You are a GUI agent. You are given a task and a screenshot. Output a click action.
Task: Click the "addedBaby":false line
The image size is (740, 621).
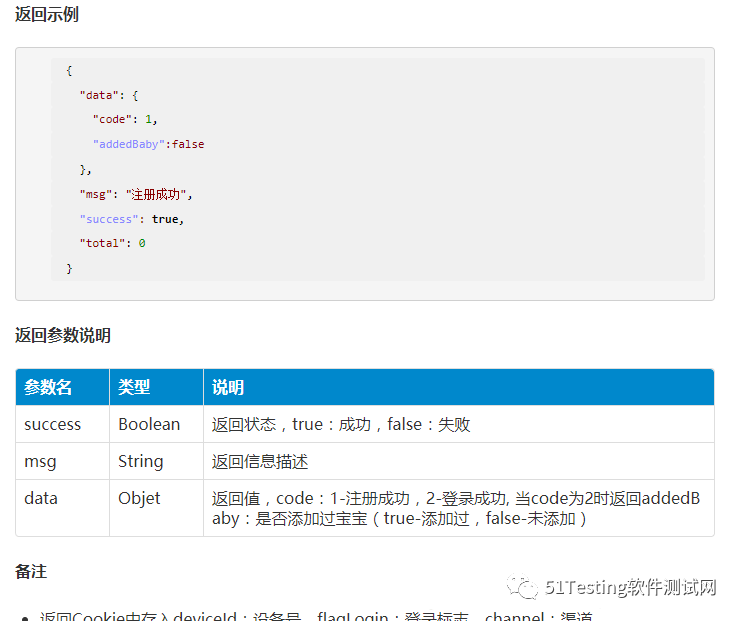[149, 144]
